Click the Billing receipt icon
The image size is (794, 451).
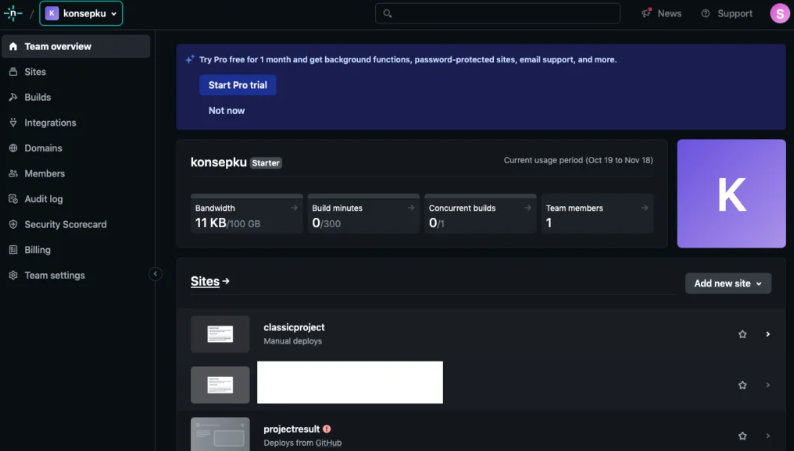(13, 250)
